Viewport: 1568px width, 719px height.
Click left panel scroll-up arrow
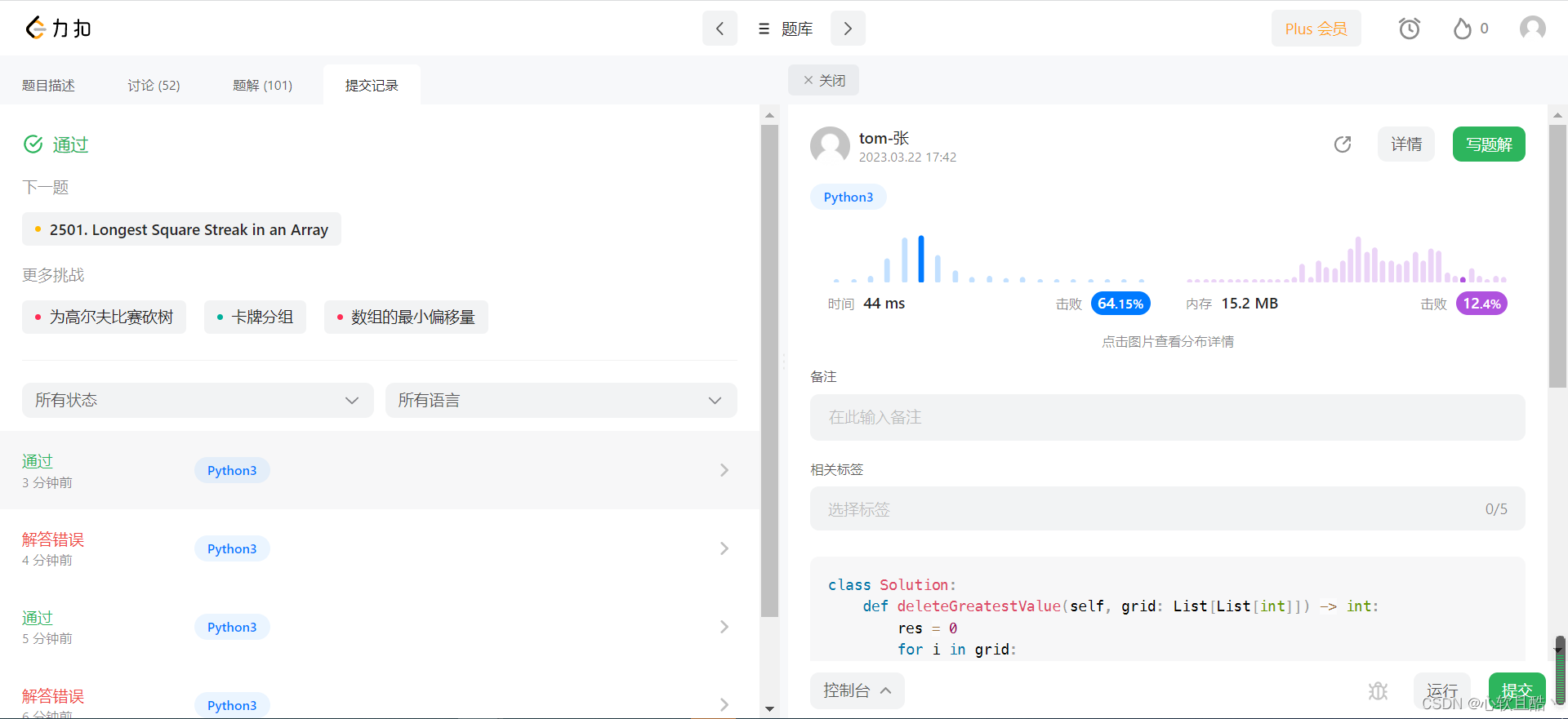[x=769, y=115]
